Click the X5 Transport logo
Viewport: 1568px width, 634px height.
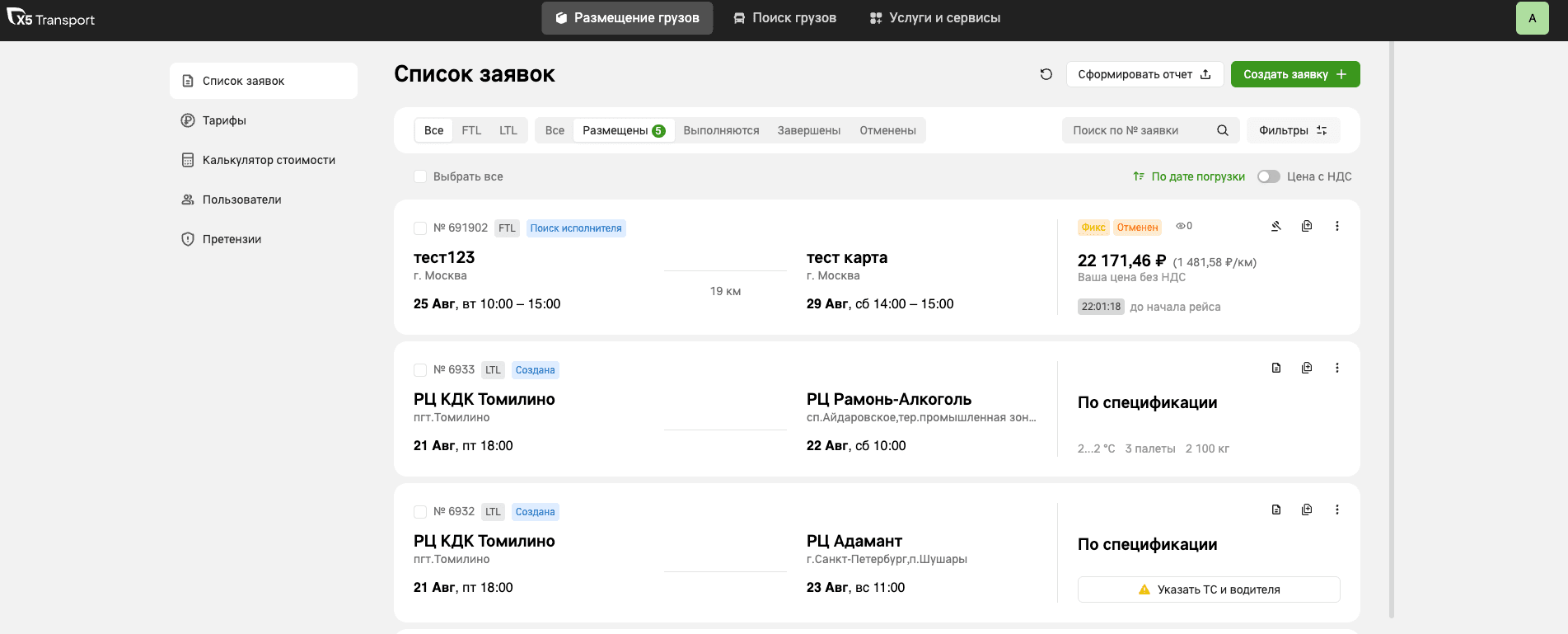(51, 17)
